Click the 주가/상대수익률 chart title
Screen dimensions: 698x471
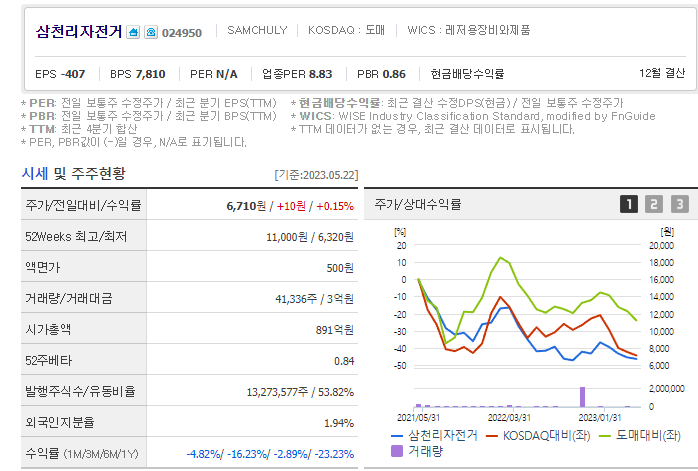tap(418, 204)
